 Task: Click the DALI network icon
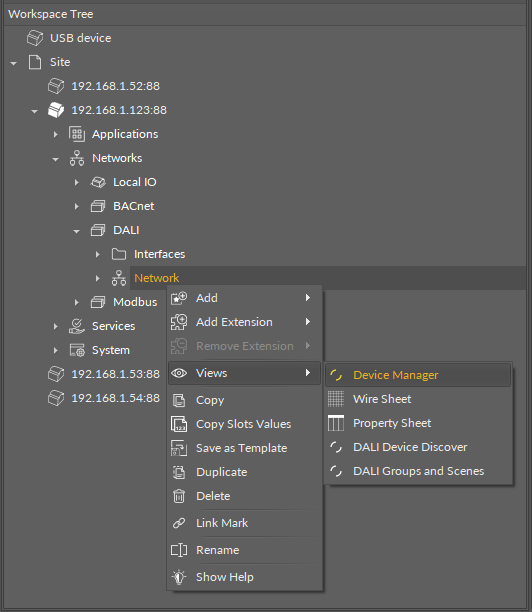(98, 230)
